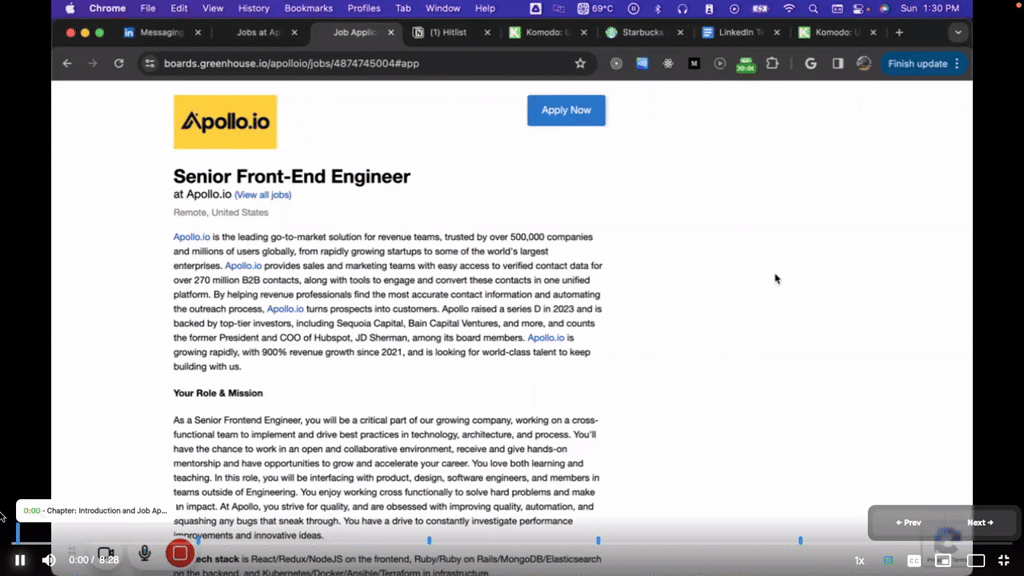The image size is (1024, 576).
Task: Click the Google extension icon in the toolbar
Action: coord(811,63)
